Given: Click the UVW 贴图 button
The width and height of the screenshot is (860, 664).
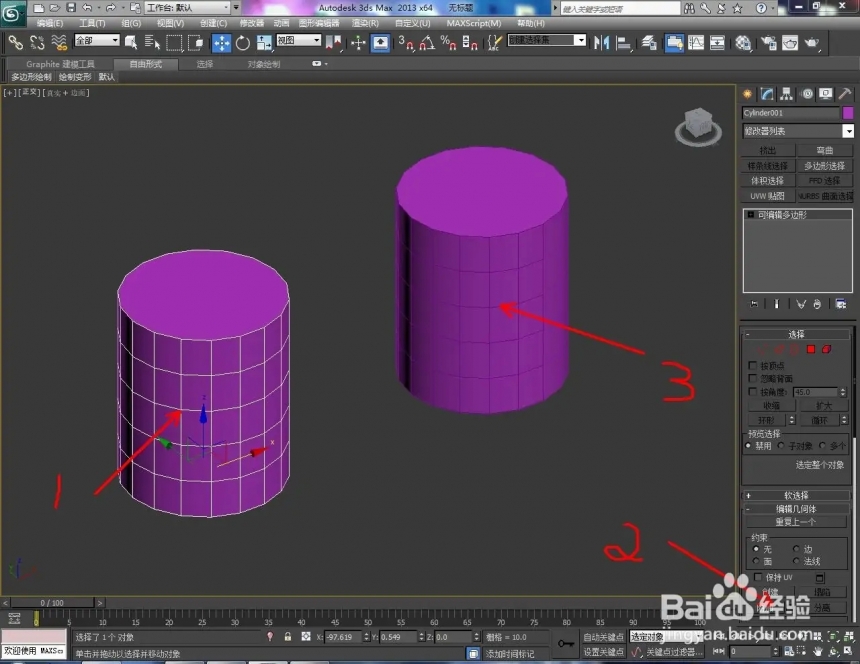Looking at the screenshot, I should (768, 196).
